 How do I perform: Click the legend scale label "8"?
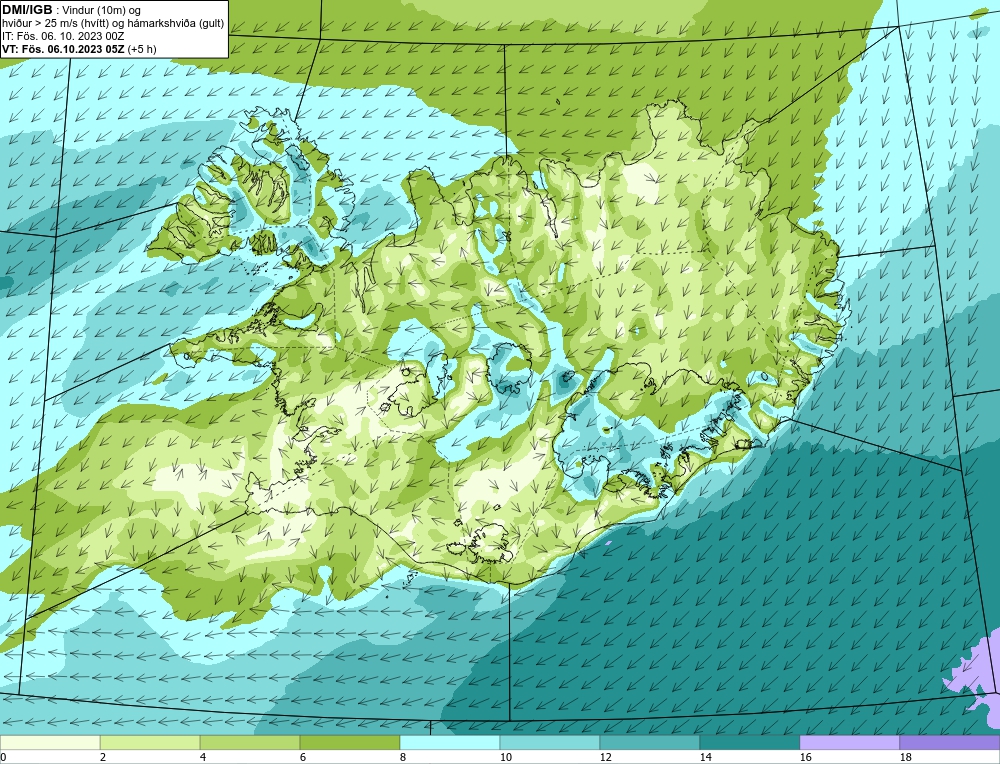coord(403,757)
